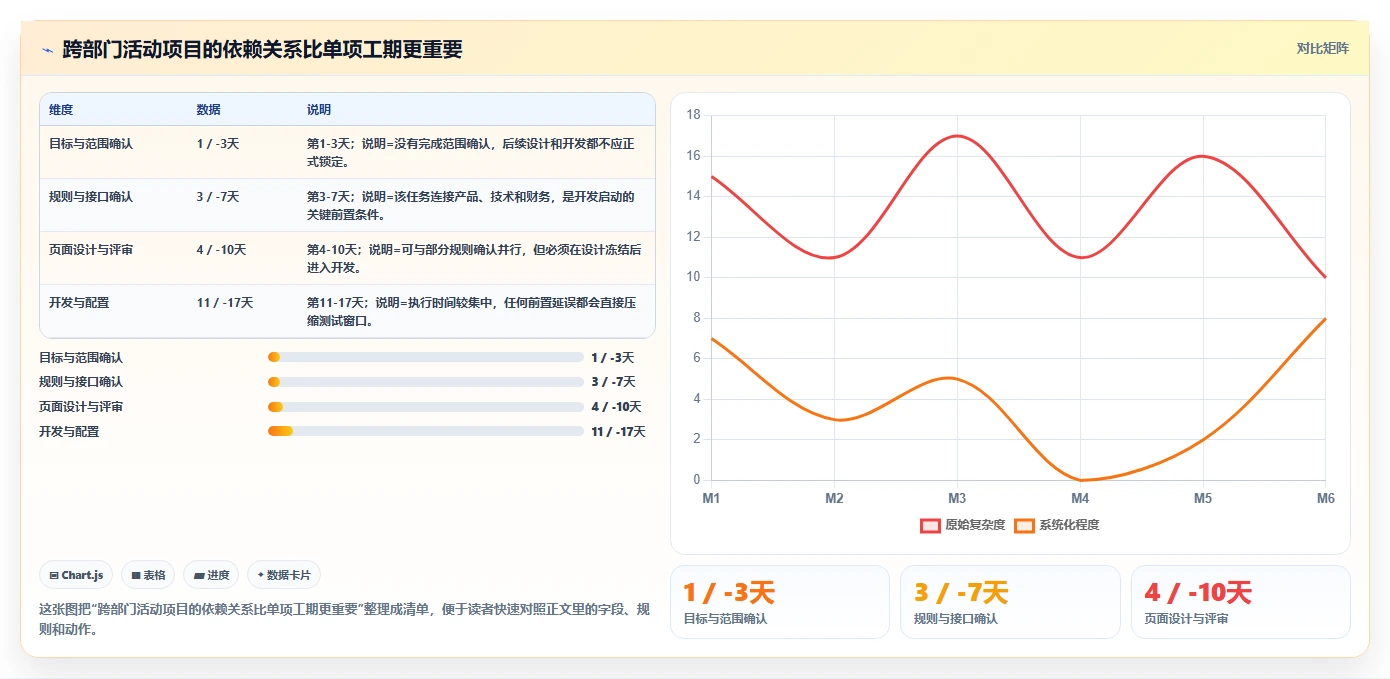Click the 说明 column header
The image size is (1390, 679).
(x=319, y=110)
